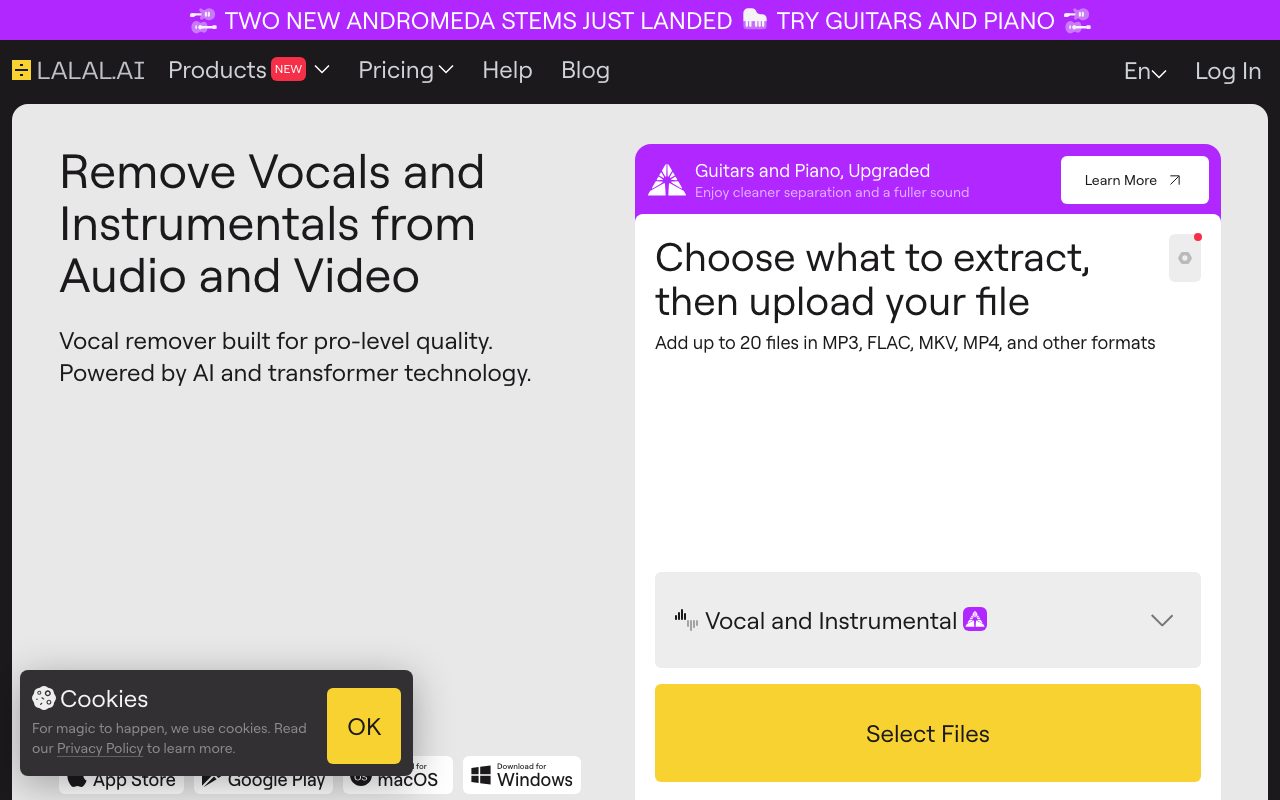Screen dimensions: 1280x800
Task: Open the Privacy Policy link
Action: click(100, 748)
